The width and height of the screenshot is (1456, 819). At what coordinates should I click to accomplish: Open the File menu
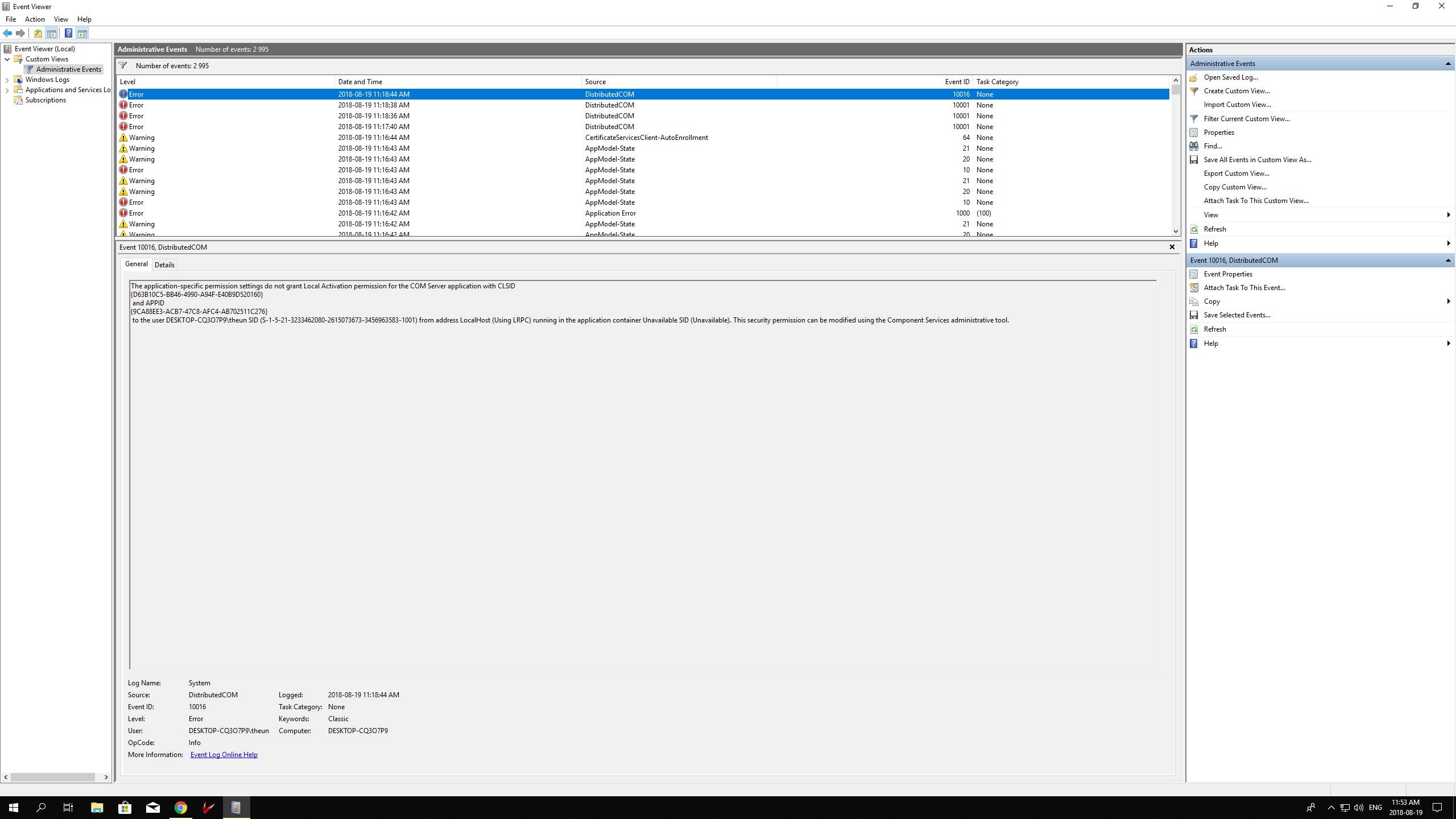click(11, 19)
